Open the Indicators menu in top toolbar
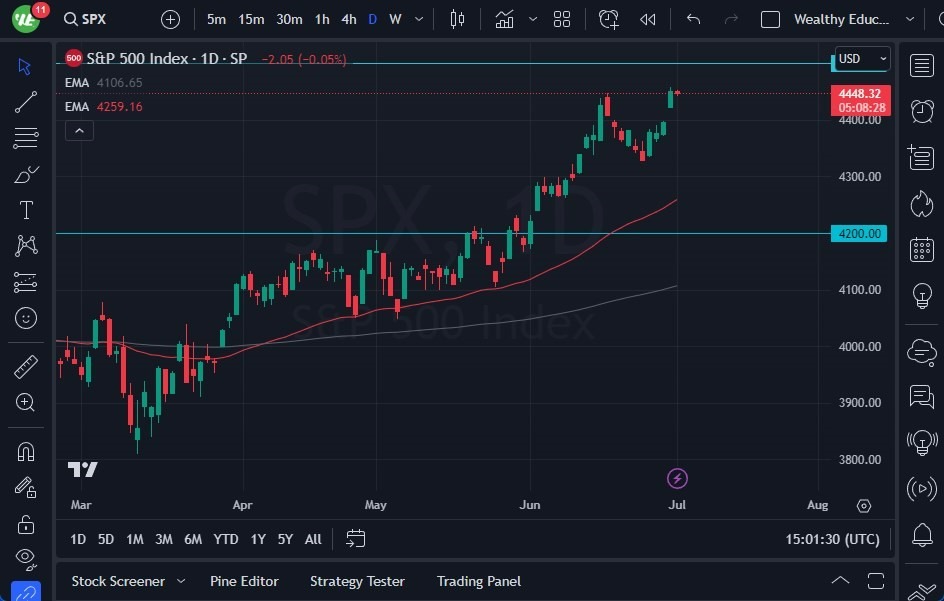Viewport: 944px width, 601px height. (504, 18)
